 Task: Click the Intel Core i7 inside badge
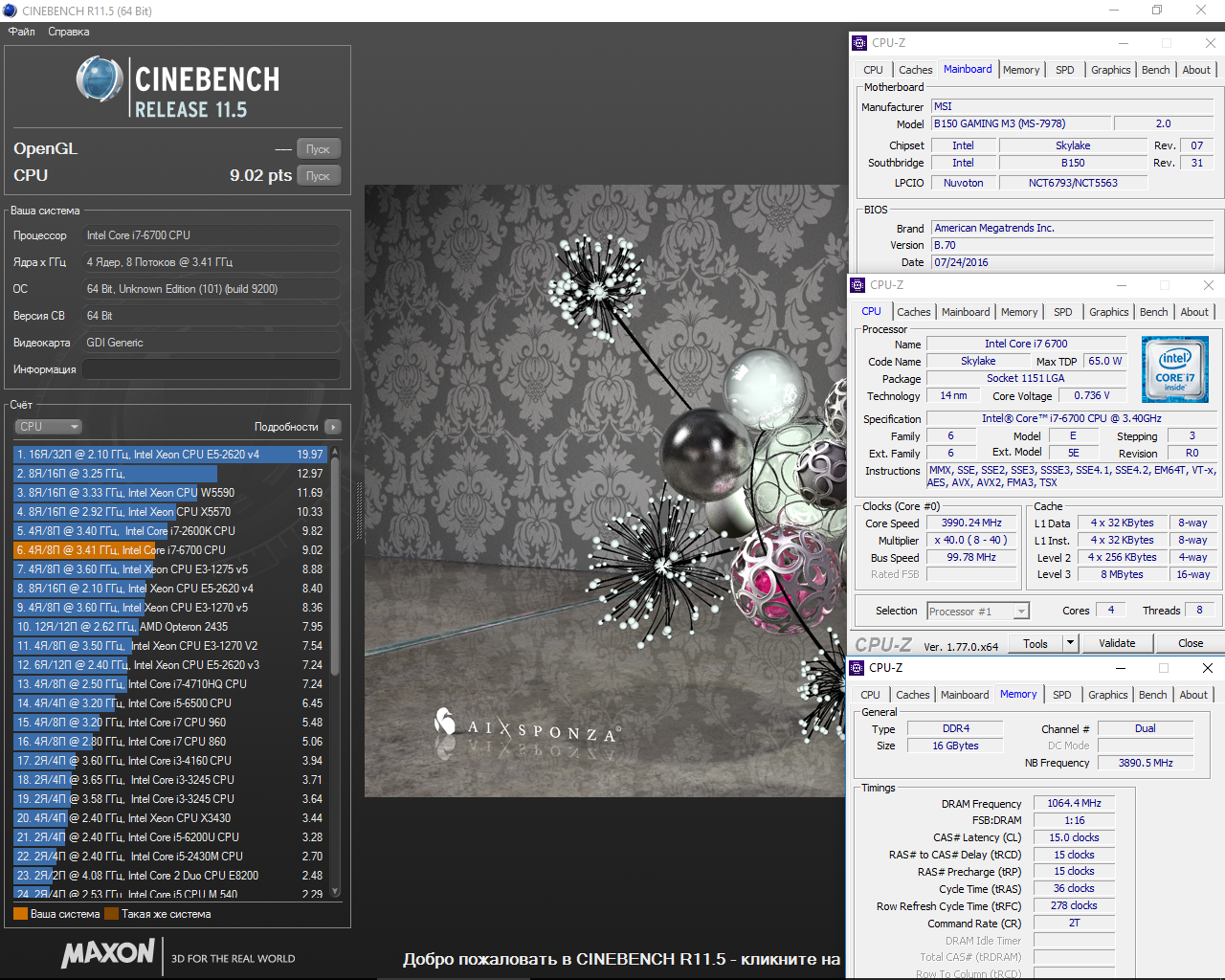point(1175,368)
